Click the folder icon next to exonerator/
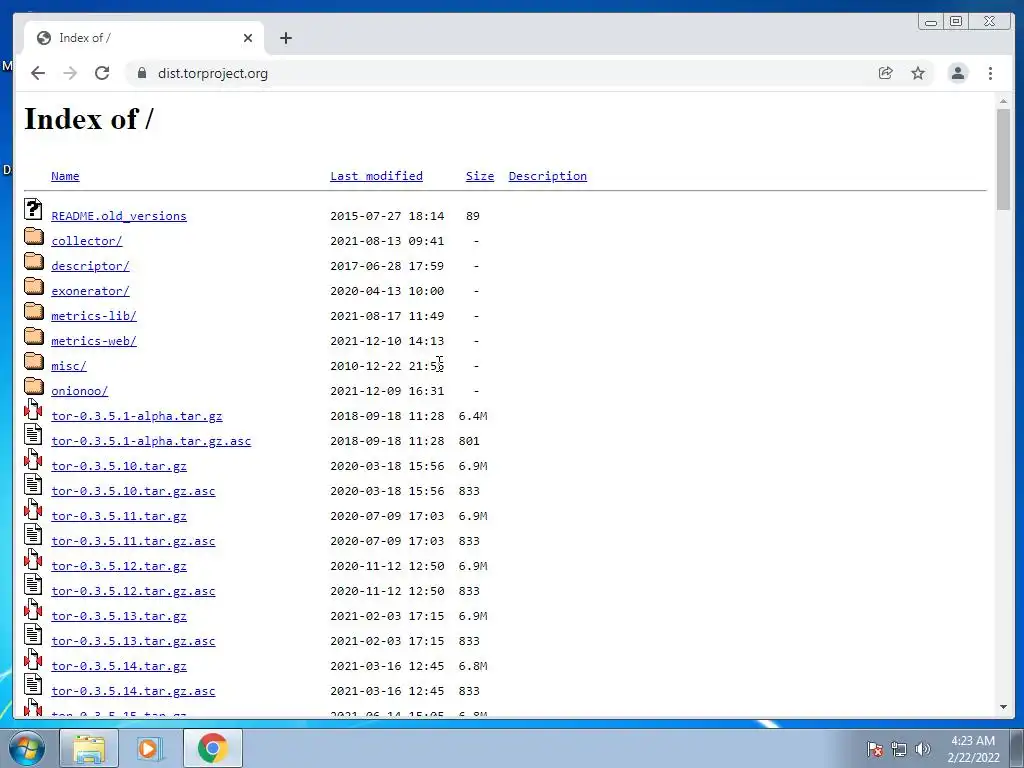 pyautogui.click(x=33, y=286)
